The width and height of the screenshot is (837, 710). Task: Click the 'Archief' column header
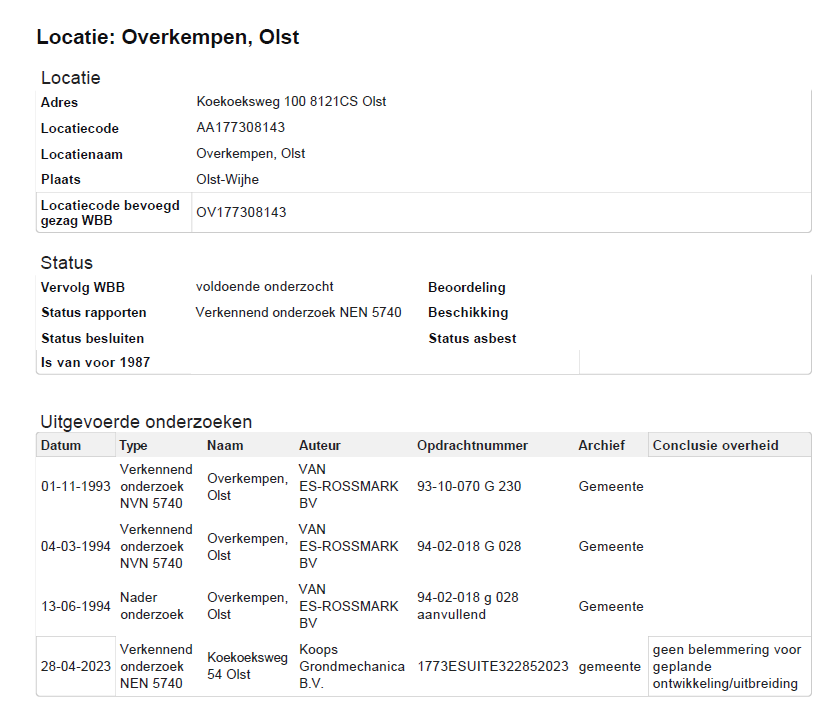pos(602,445)
